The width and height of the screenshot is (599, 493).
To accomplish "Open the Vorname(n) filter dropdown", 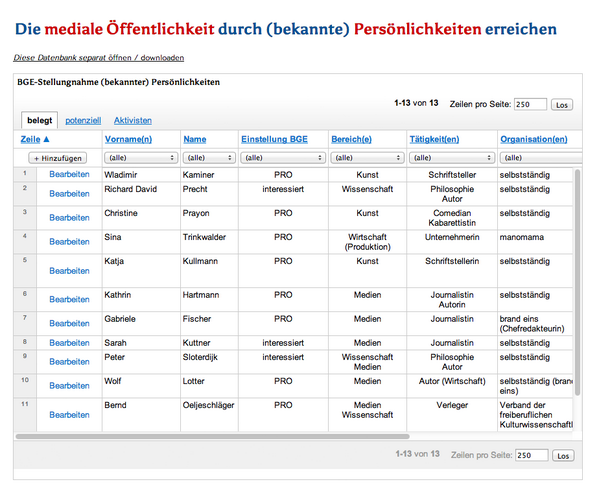I will (x=141, y=158).
